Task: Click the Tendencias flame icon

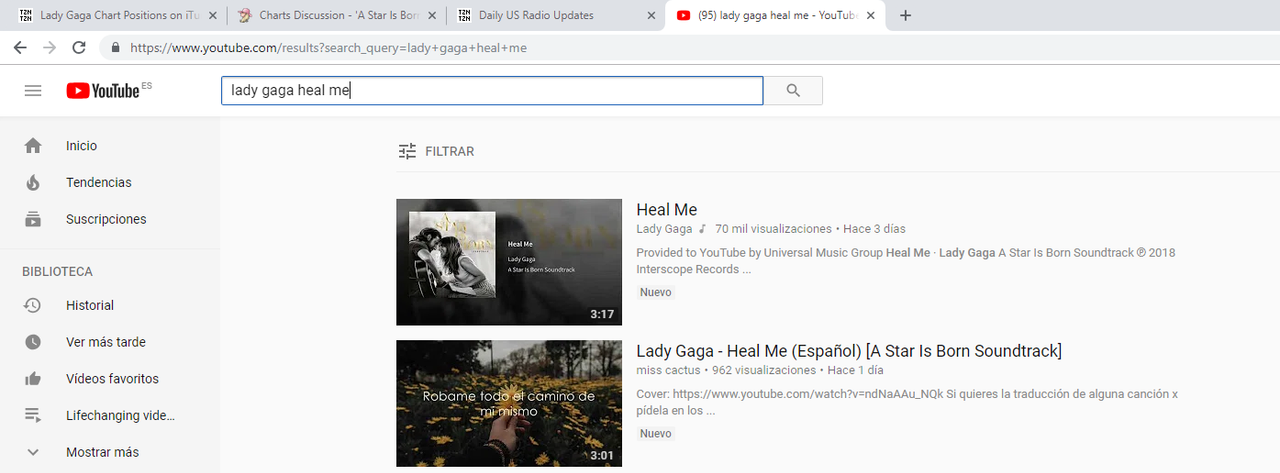Action: click(x=33, y=183)
